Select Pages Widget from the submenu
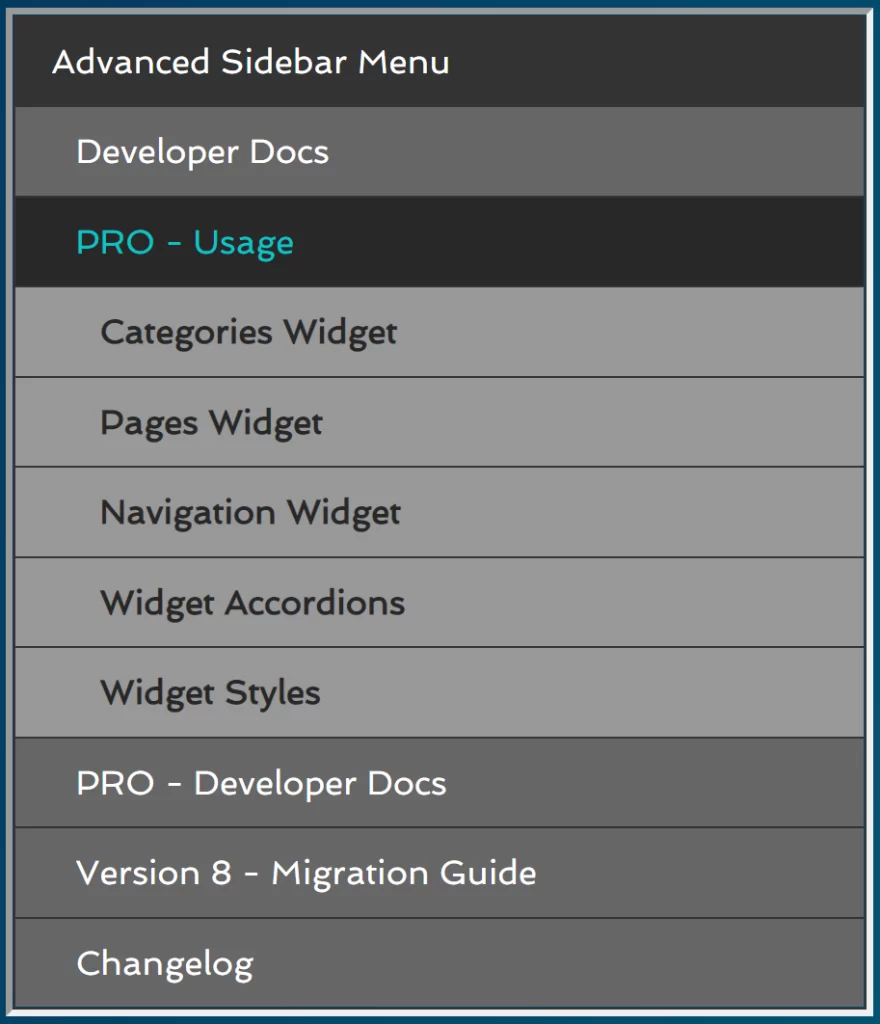 (211, 422)
